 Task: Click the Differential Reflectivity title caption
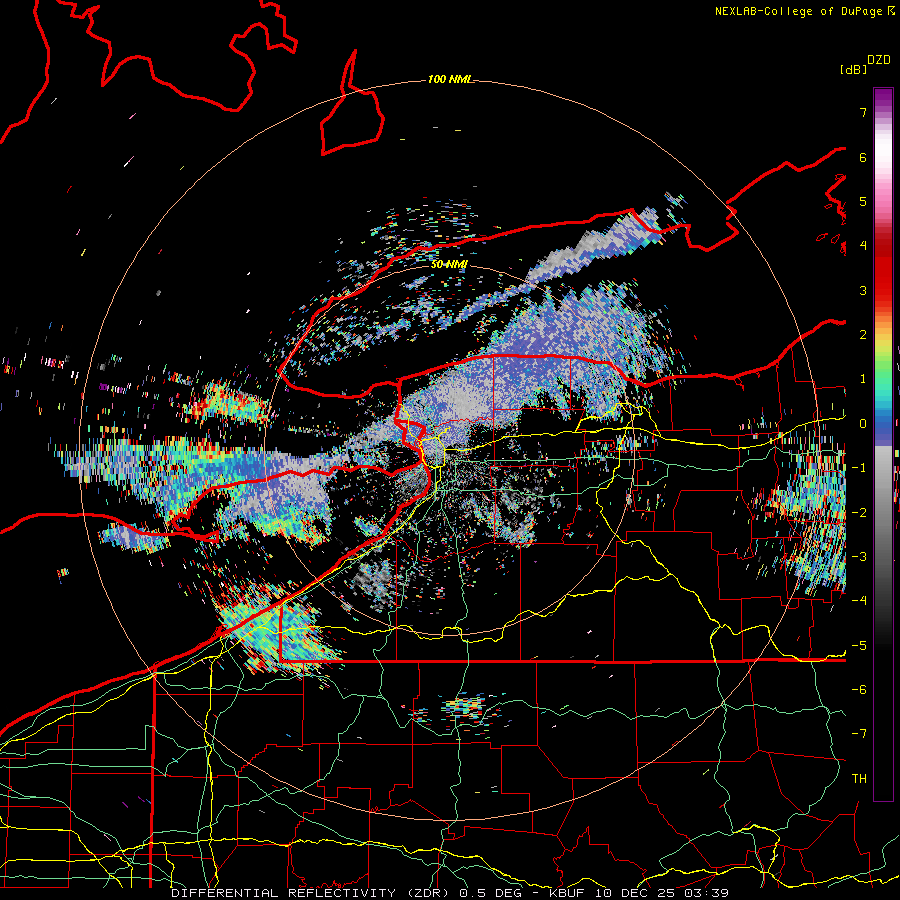450,893
